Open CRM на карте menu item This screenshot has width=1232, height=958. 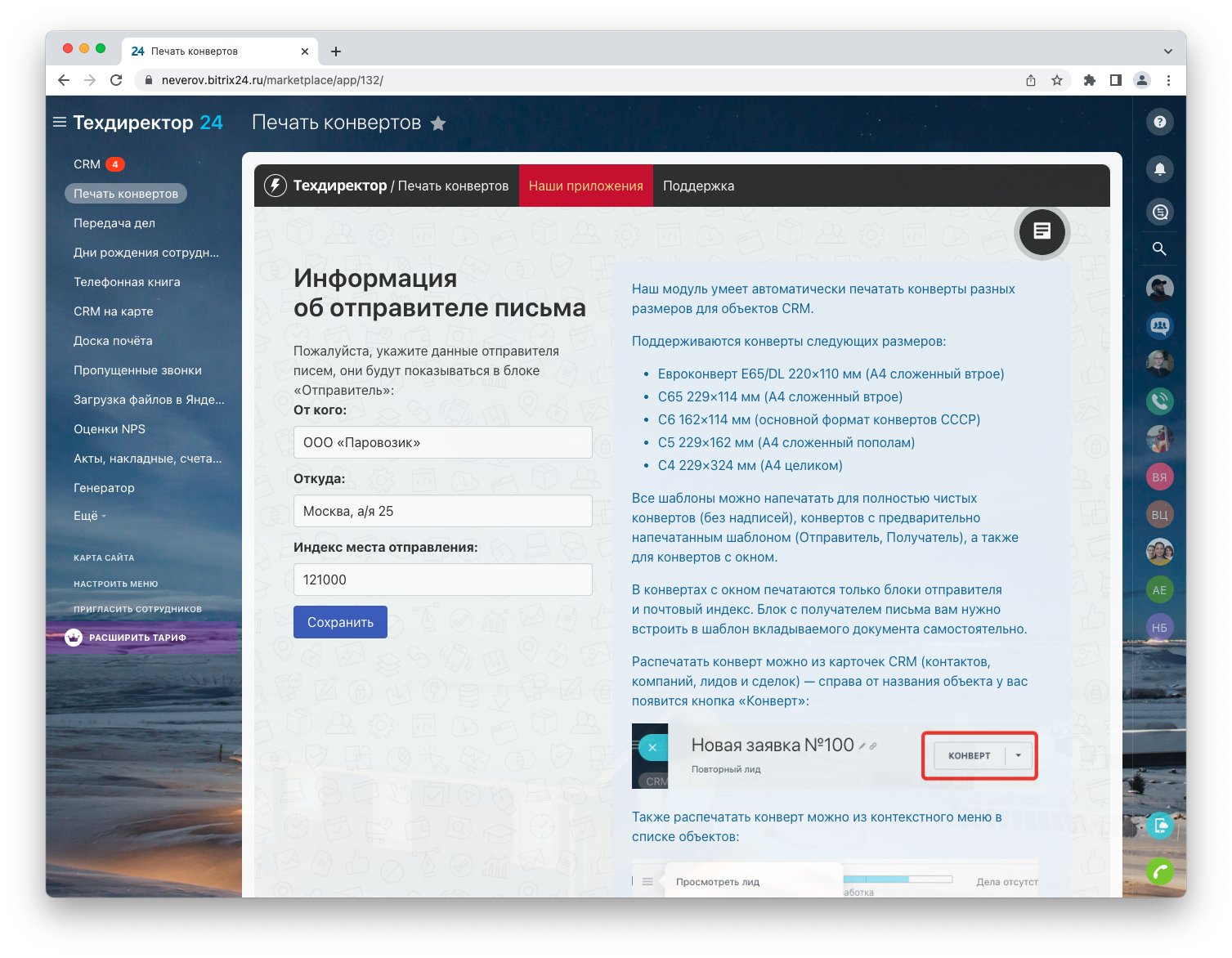click(114, 311)
